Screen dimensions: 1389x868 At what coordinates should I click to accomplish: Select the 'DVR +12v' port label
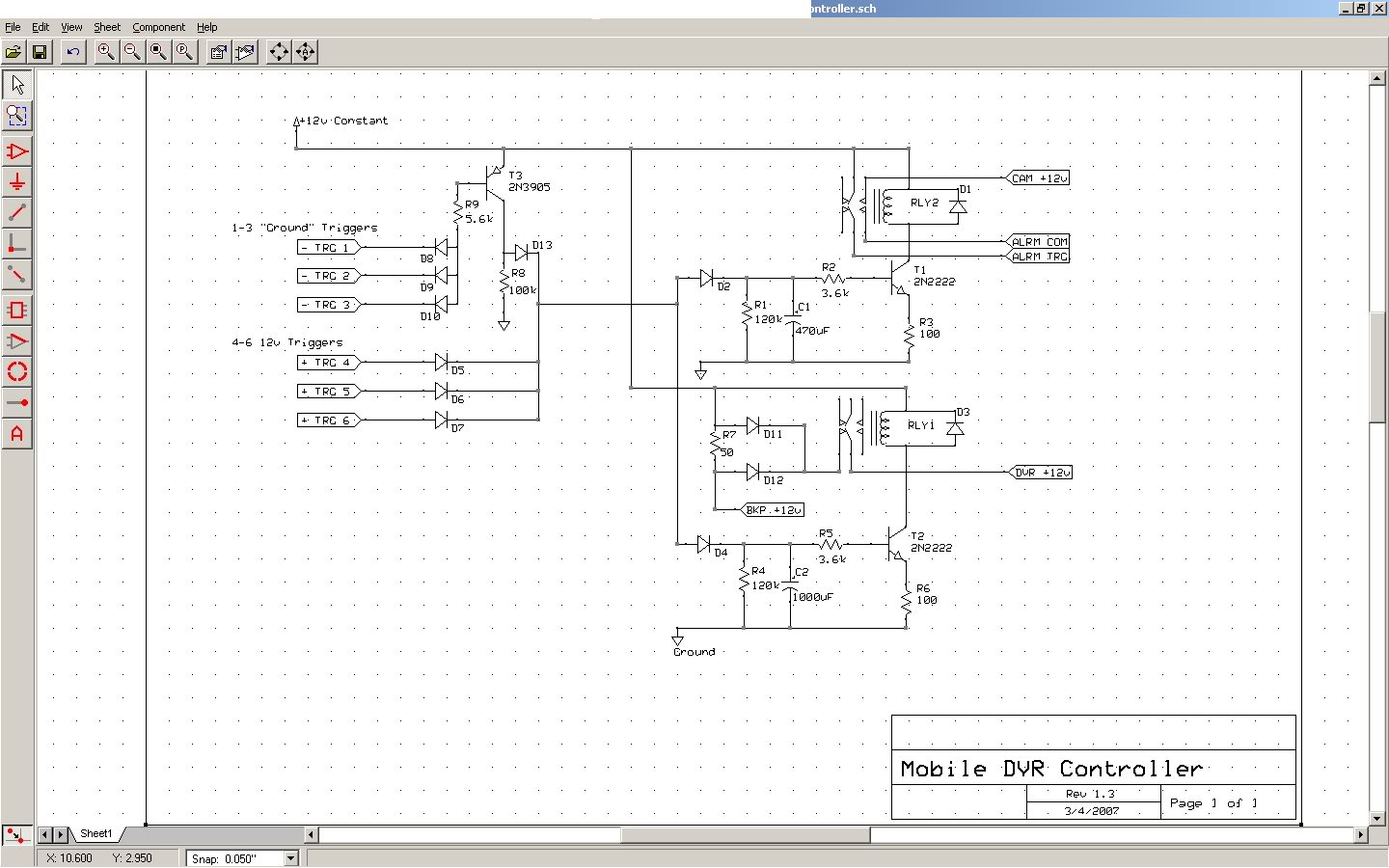coord(1040,473)
